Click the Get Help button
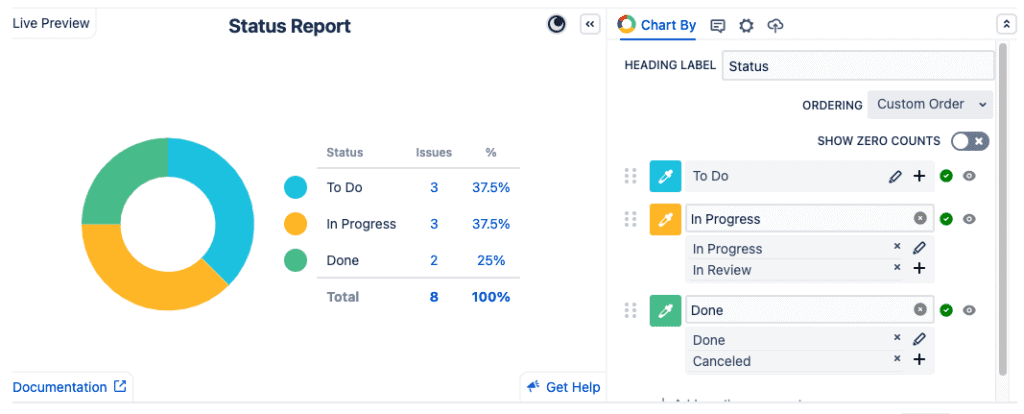 tap(564, 387)
